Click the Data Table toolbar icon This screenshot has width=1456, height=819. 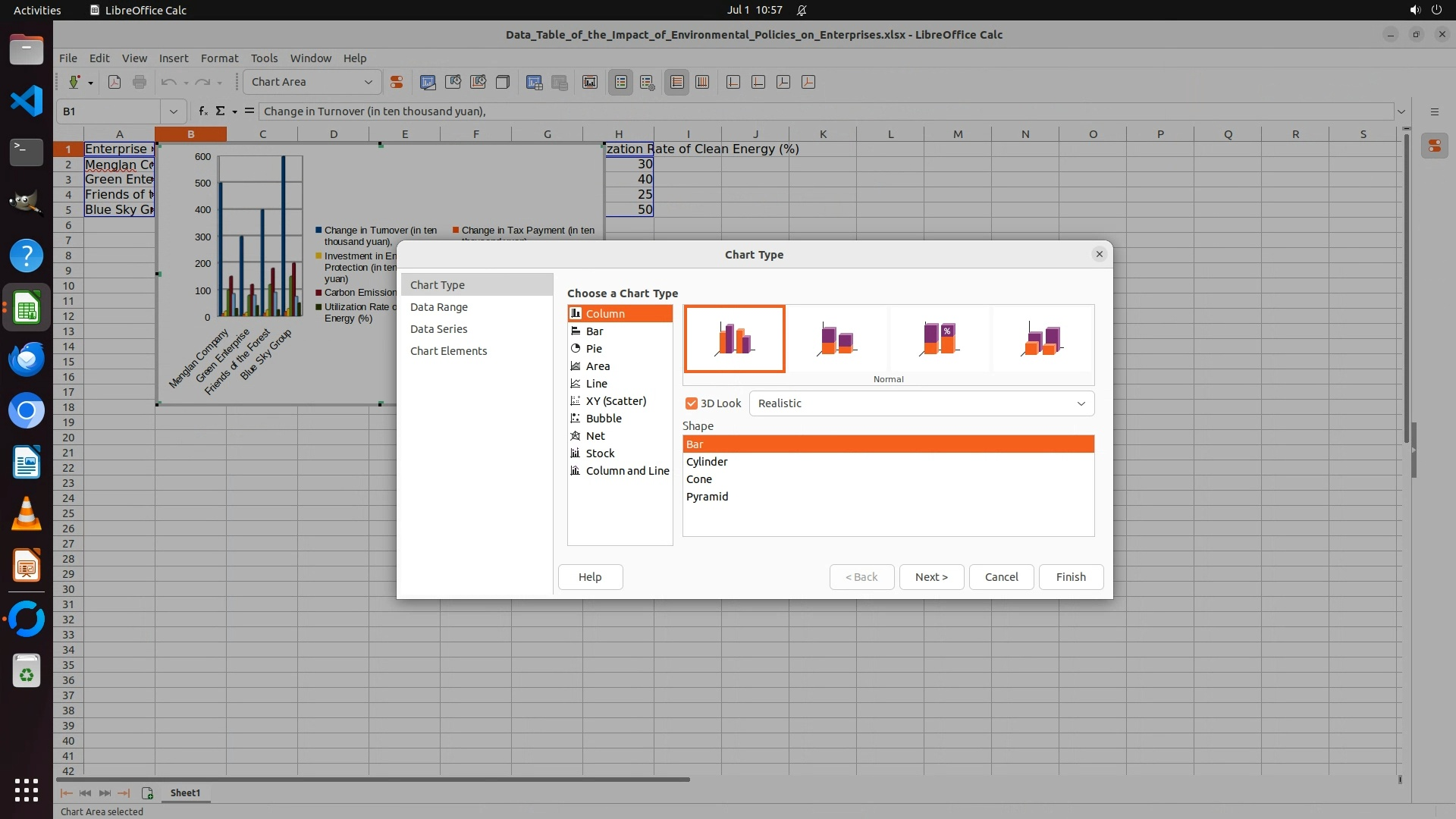[x=559, y=82]
